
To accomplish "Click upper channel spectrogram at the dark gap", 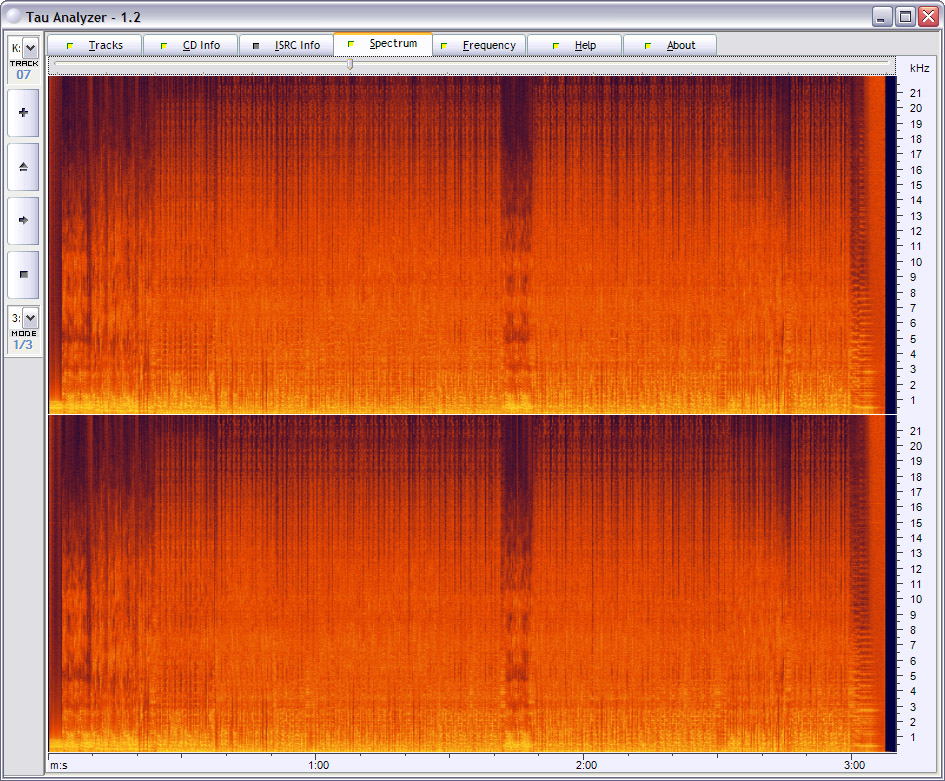I will click(x=516, y=200).
